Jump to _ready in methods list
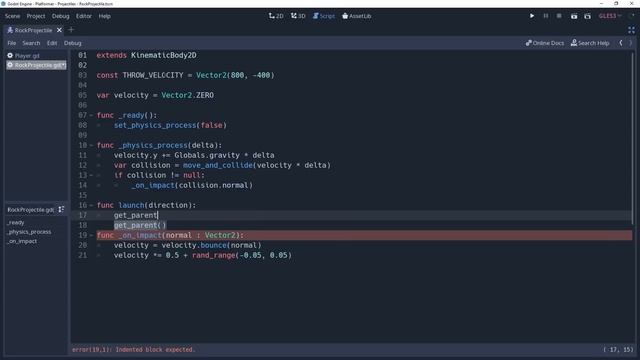The height and width of the screenshot is (360, 640). (16, 222)
